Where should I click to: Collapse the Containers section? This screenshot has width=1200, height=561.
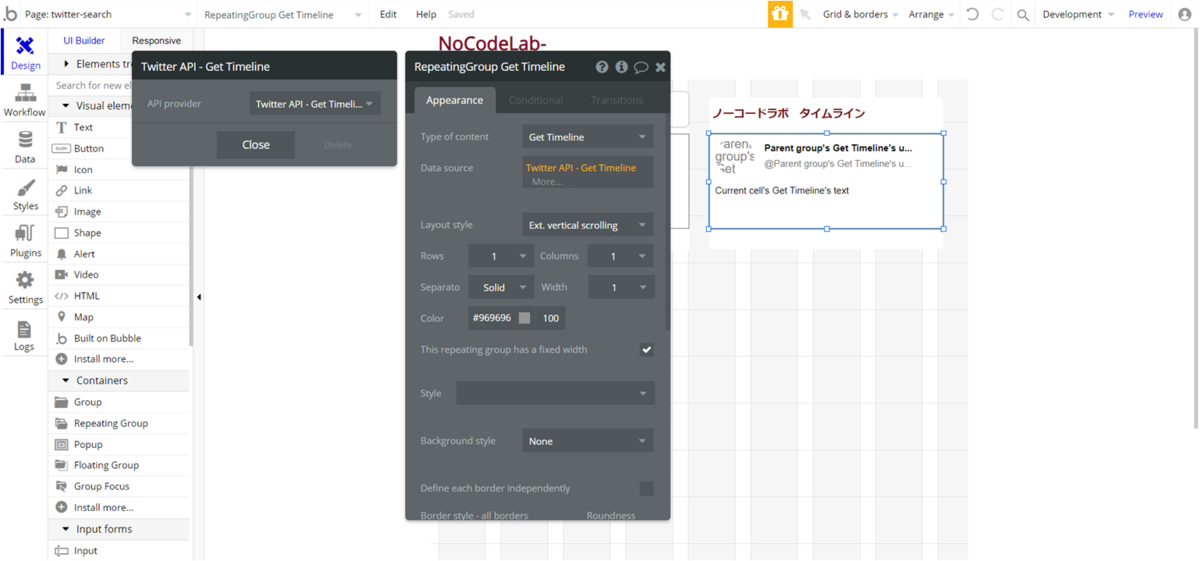[x=119, y=380]
